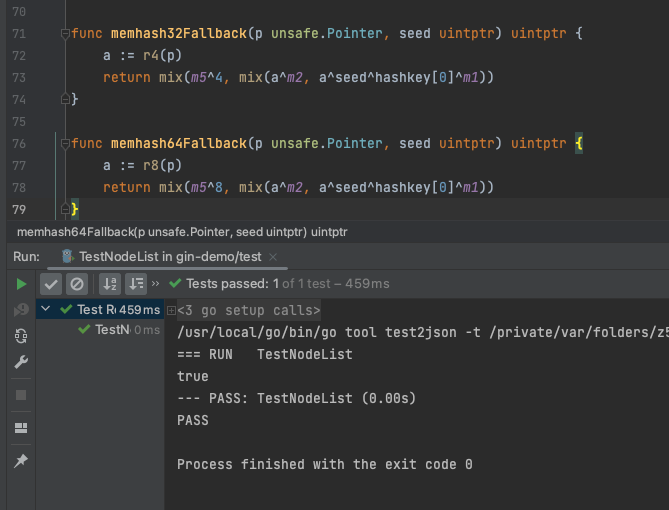Toggle Show Ignored tests button
This screenshot has height=510, width=669.
(x=77, y=284)
